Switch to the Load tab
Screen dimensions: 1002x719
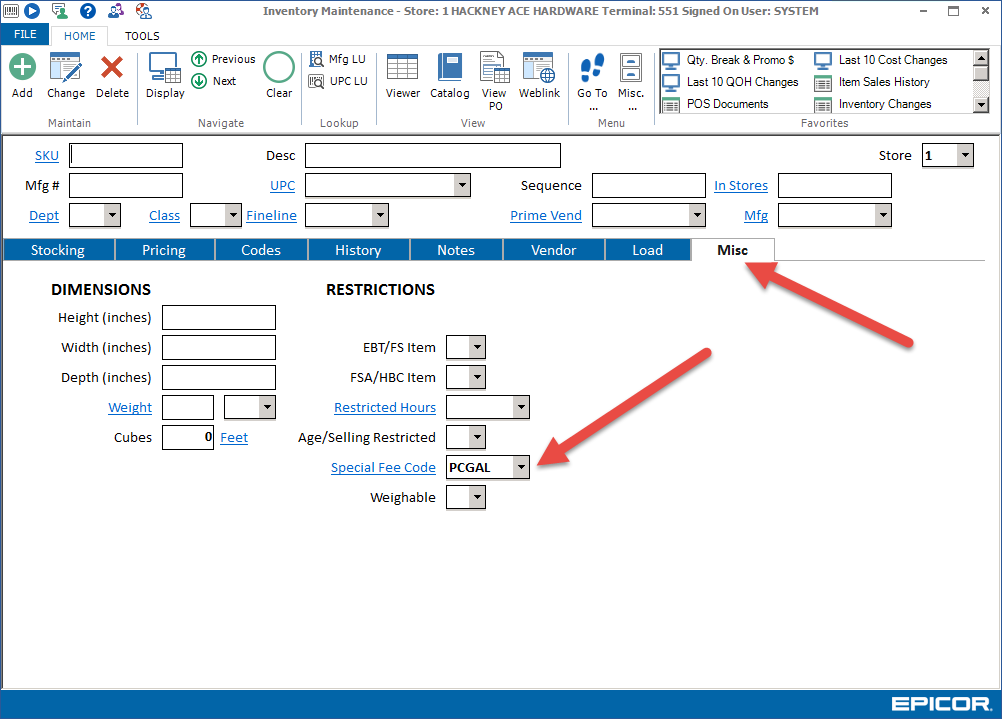[647, 250]
